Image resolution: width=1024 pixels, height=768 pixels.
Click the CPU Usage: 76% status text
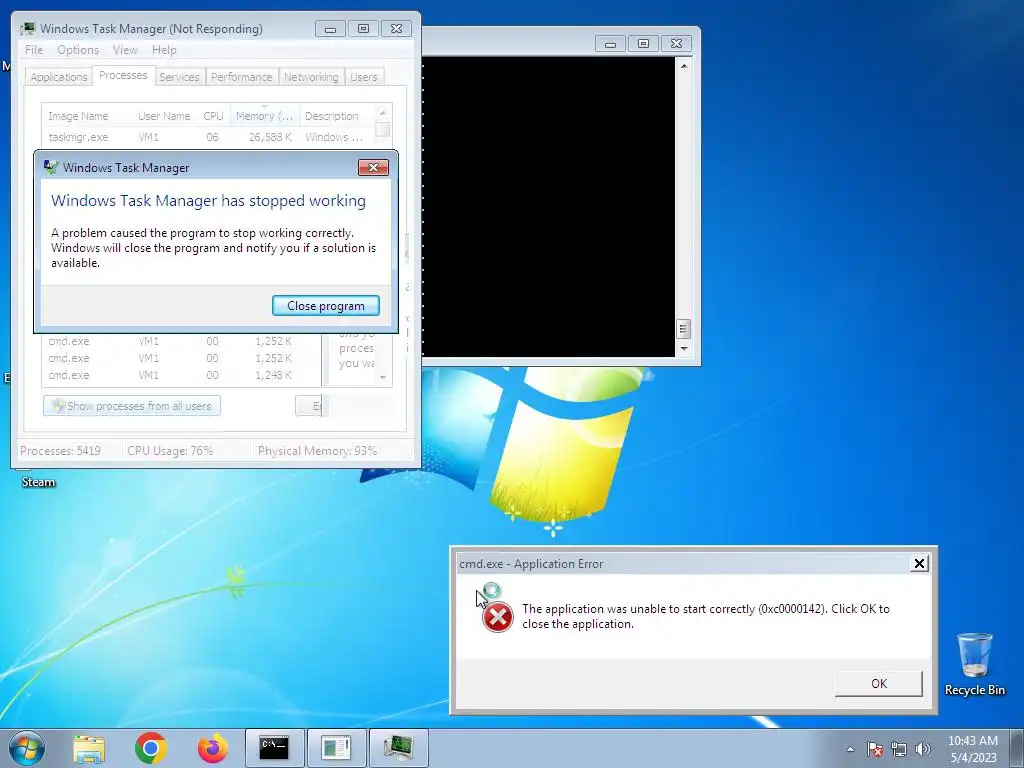(x=170, y=451)
